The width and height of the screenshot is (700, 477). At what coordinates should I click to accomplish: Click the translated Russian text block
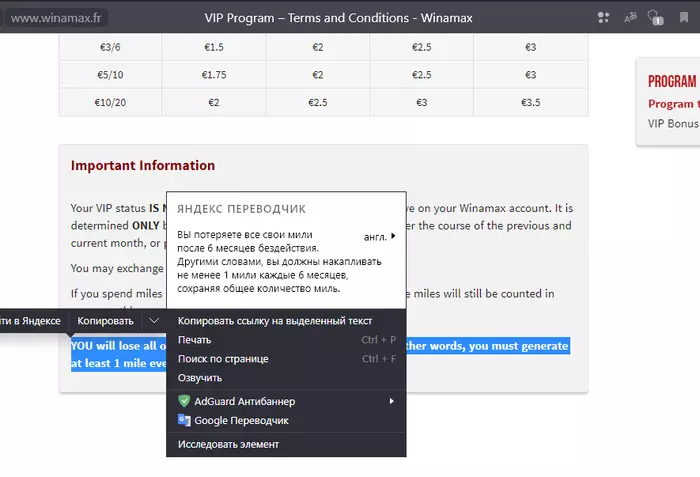279,261
